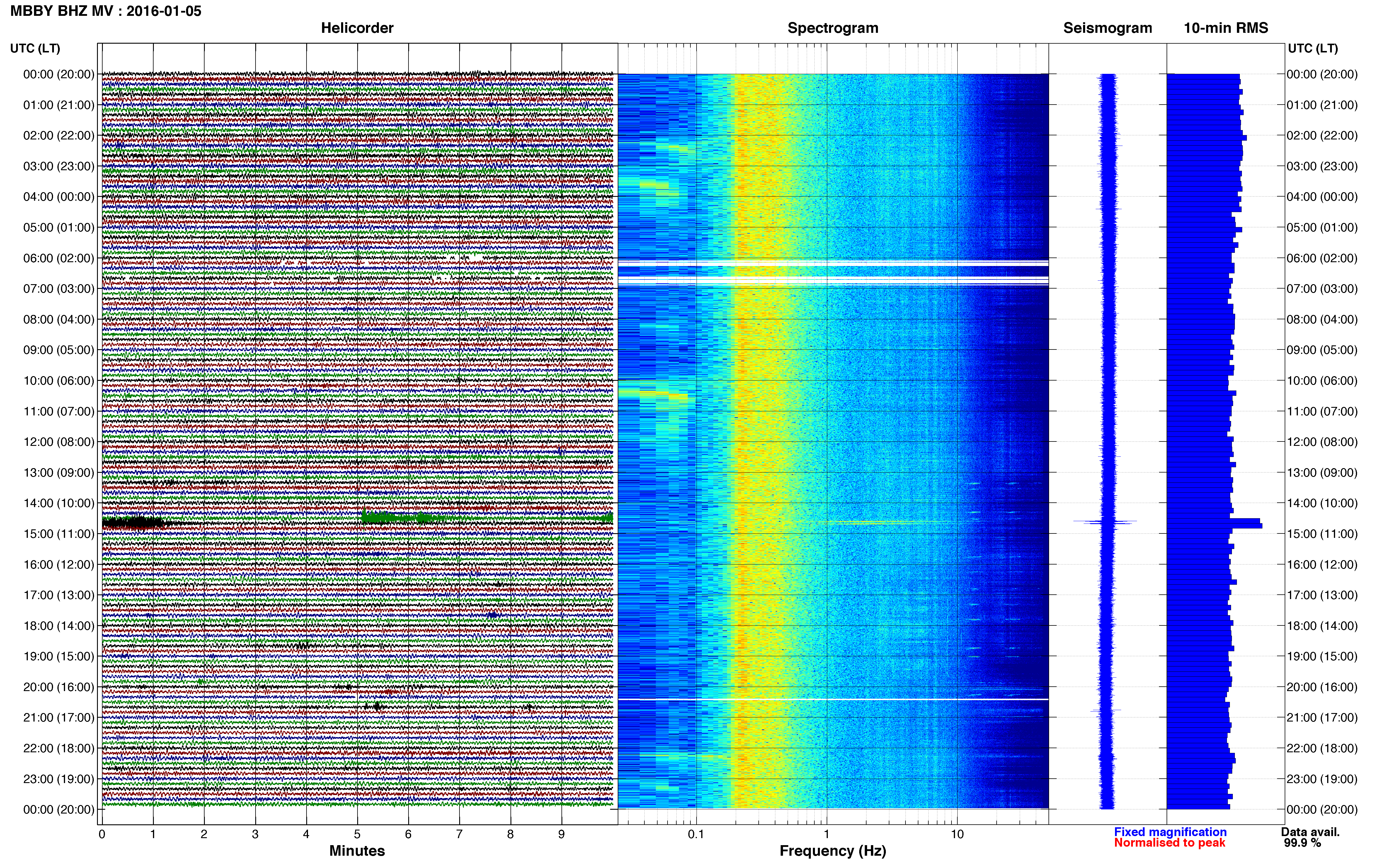Click the thin white gap line near 20:25 in Spectrogram

tap(833, 699)
